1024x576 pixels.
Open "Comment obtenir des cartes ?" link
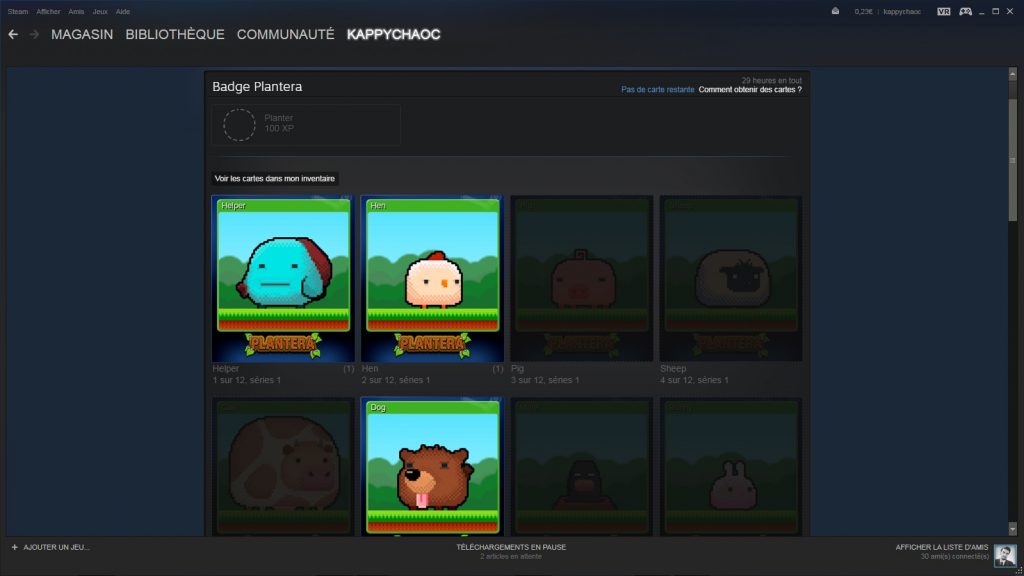point(750,90)
